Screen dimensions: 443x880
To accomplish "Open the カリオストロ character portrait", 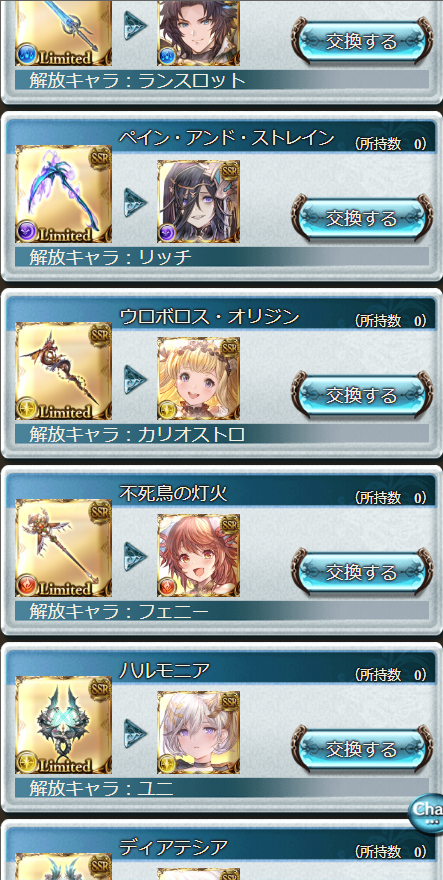I will click(198, 378).
